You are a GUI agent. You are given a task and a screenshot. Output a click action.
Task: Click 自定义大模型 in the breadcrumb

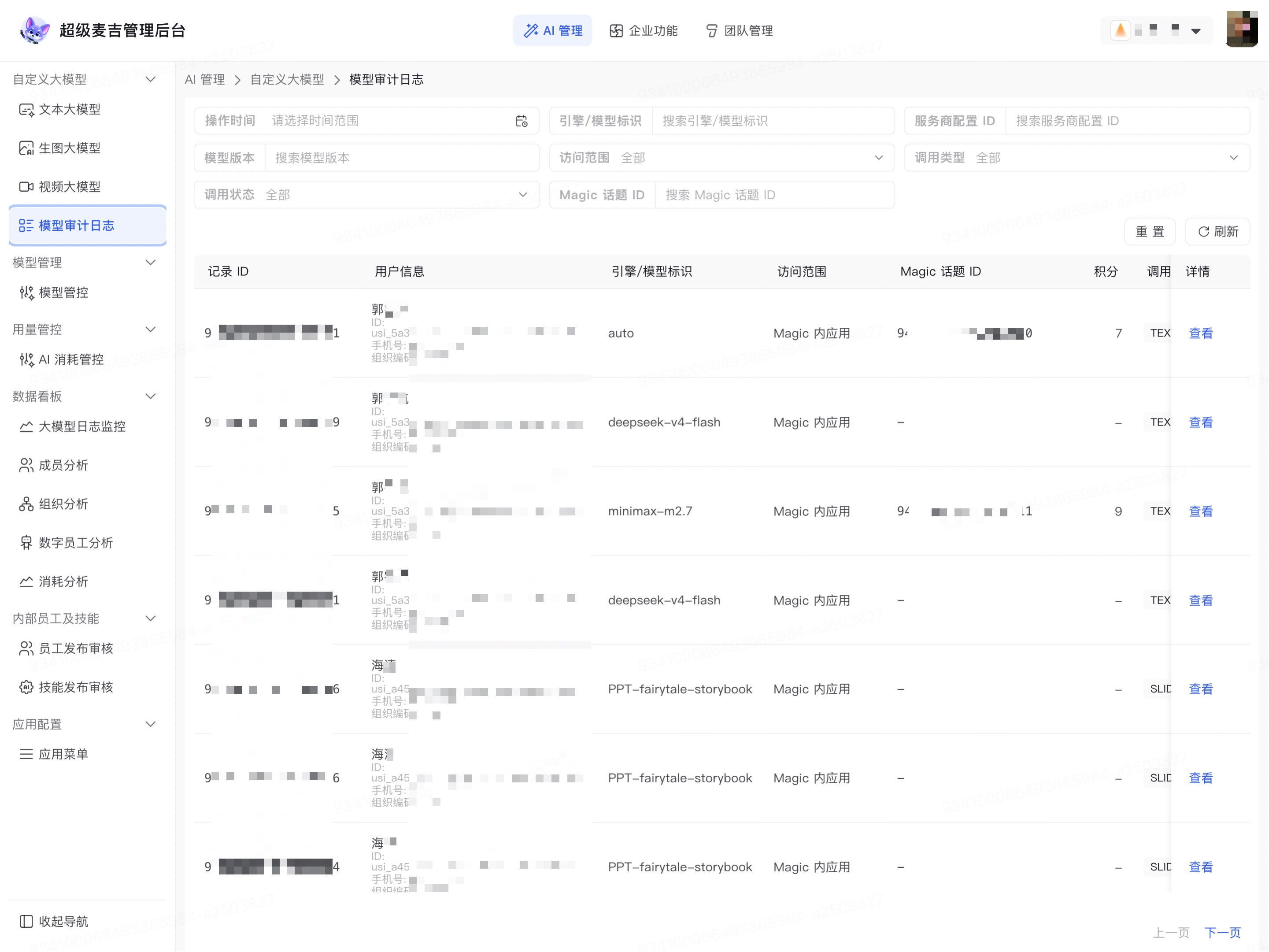tap(287, 80)
